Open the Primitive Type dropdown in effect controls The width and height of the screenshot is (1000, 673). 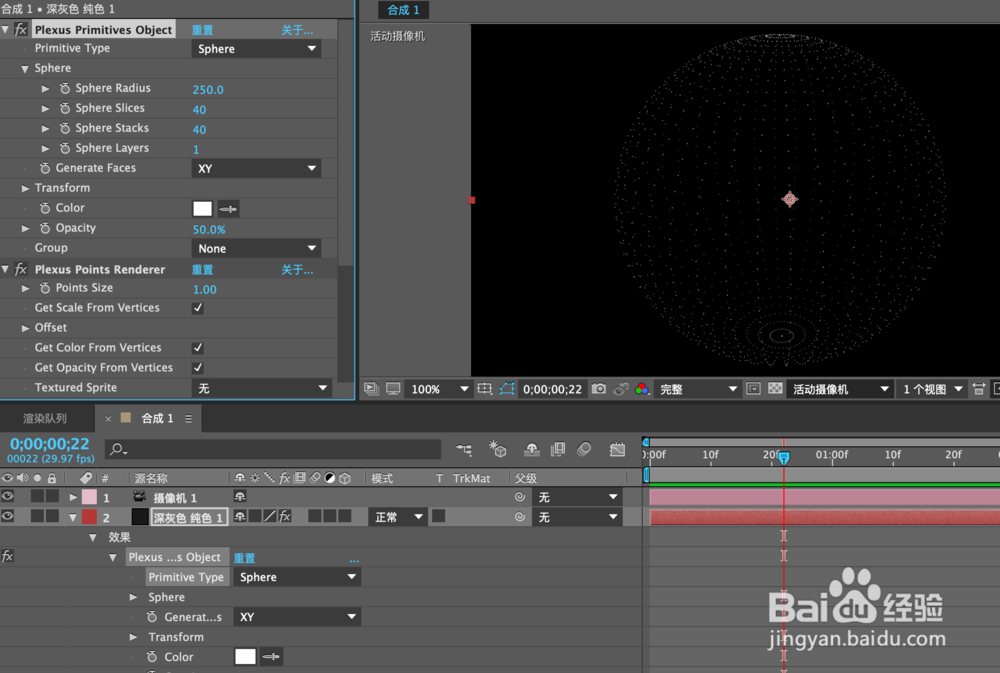[256, 48]
